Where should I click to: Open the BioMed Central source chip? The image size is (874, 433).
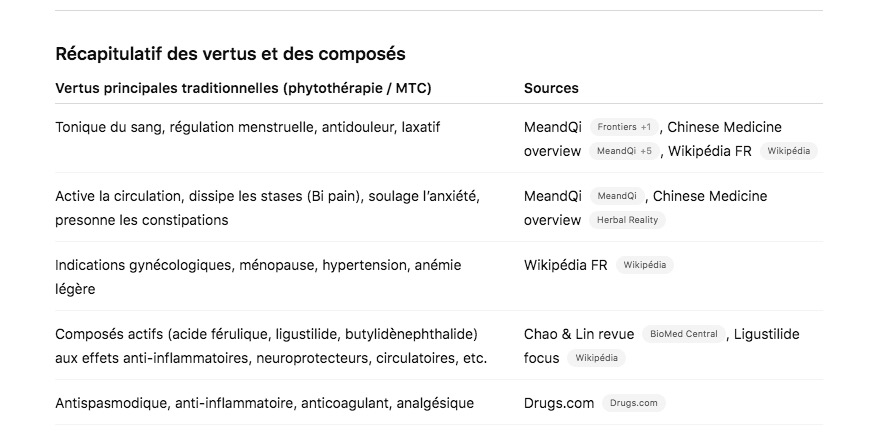684,334
